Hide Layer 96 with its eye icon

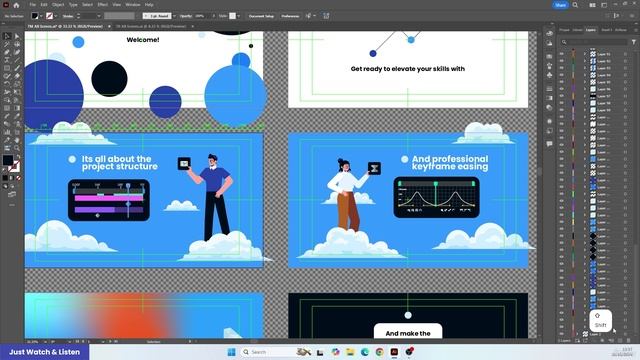(x=562, y=89)
